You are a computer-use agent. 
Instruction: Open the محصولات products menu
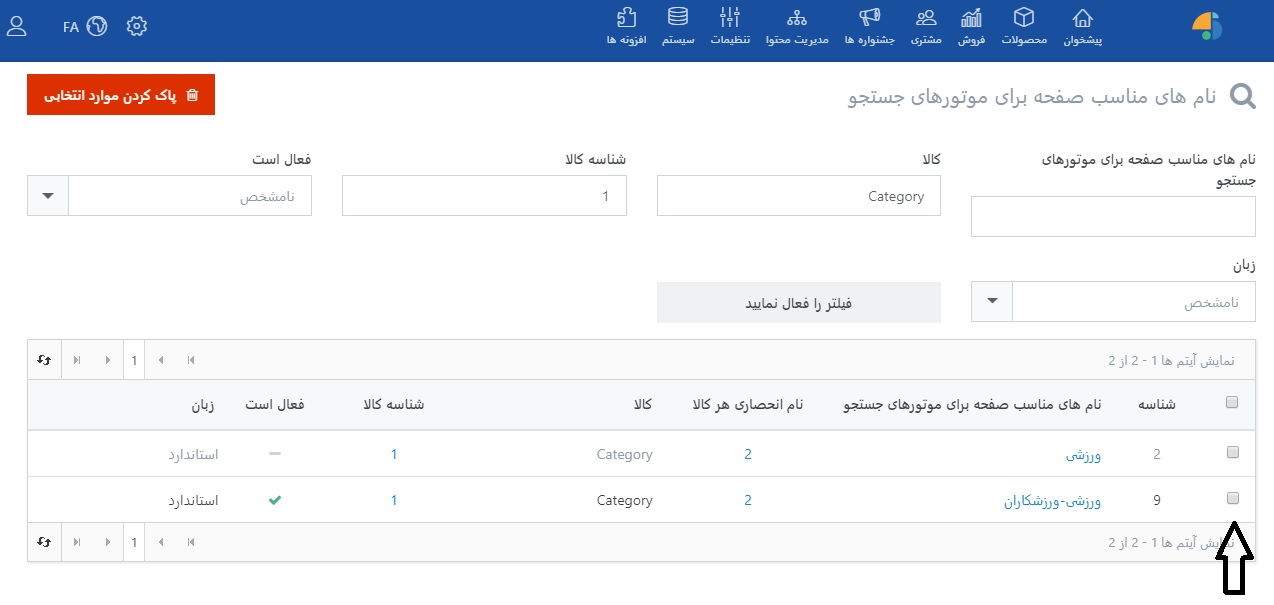(1024, 27)
